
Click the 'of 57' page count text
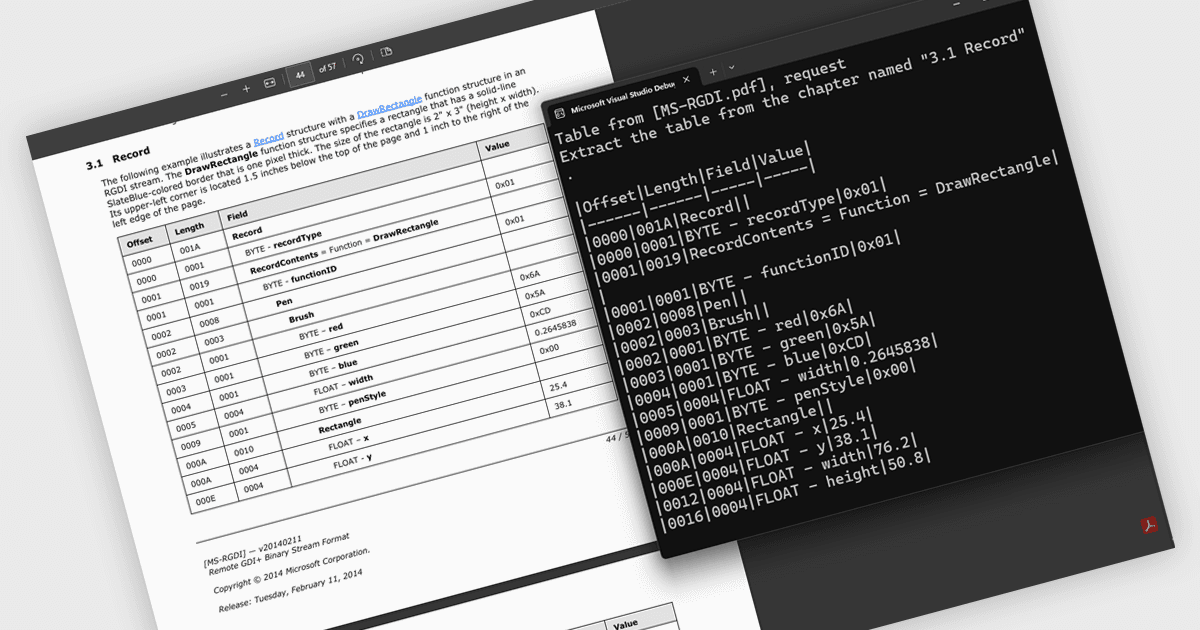327,69
